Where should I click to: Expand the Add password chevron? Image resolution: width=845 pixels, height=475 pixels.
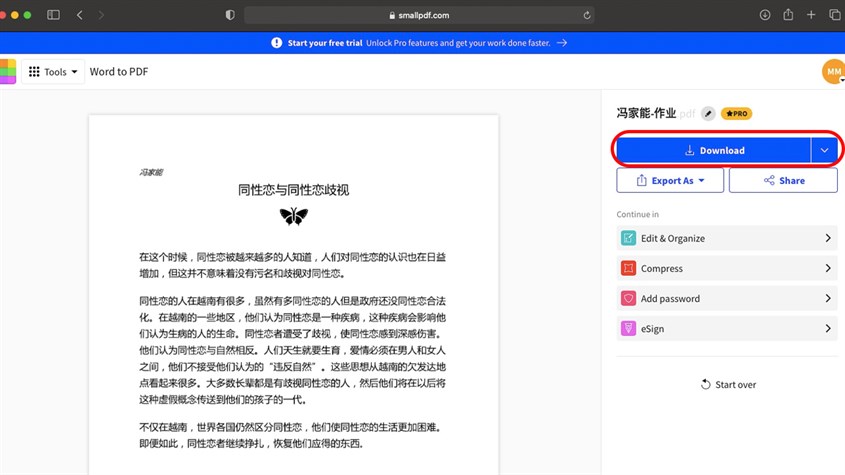(x=828, y=299)
